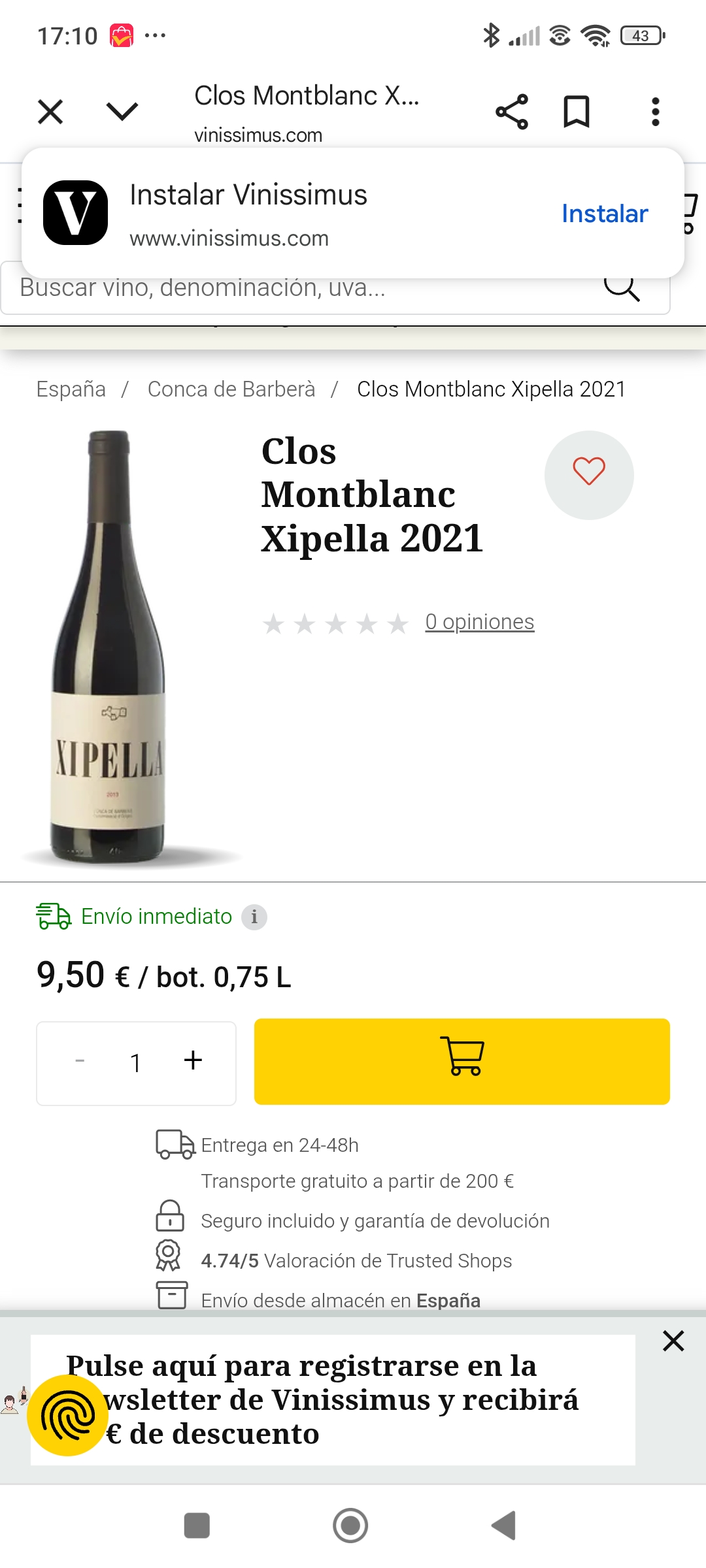The width and height of the screenshot is (706, 1568).
Task: Expand the downward chevron beside the close icon
Action: [x=122, y=112]
